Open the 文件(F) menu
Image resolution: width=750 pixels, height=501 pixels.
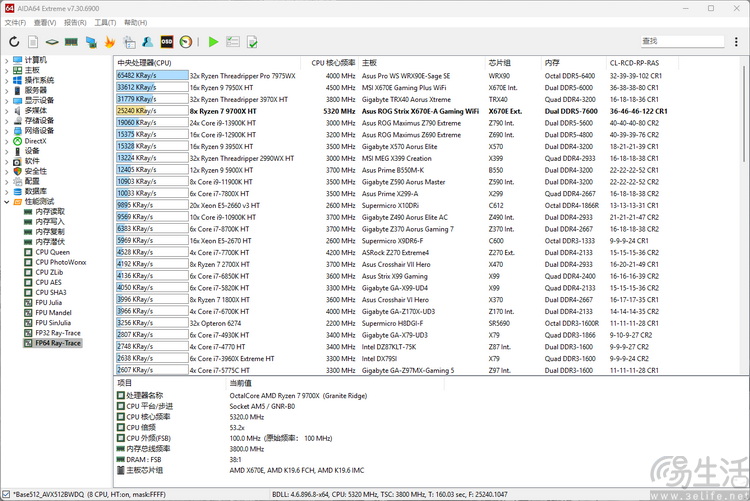[x=15, y=22]
